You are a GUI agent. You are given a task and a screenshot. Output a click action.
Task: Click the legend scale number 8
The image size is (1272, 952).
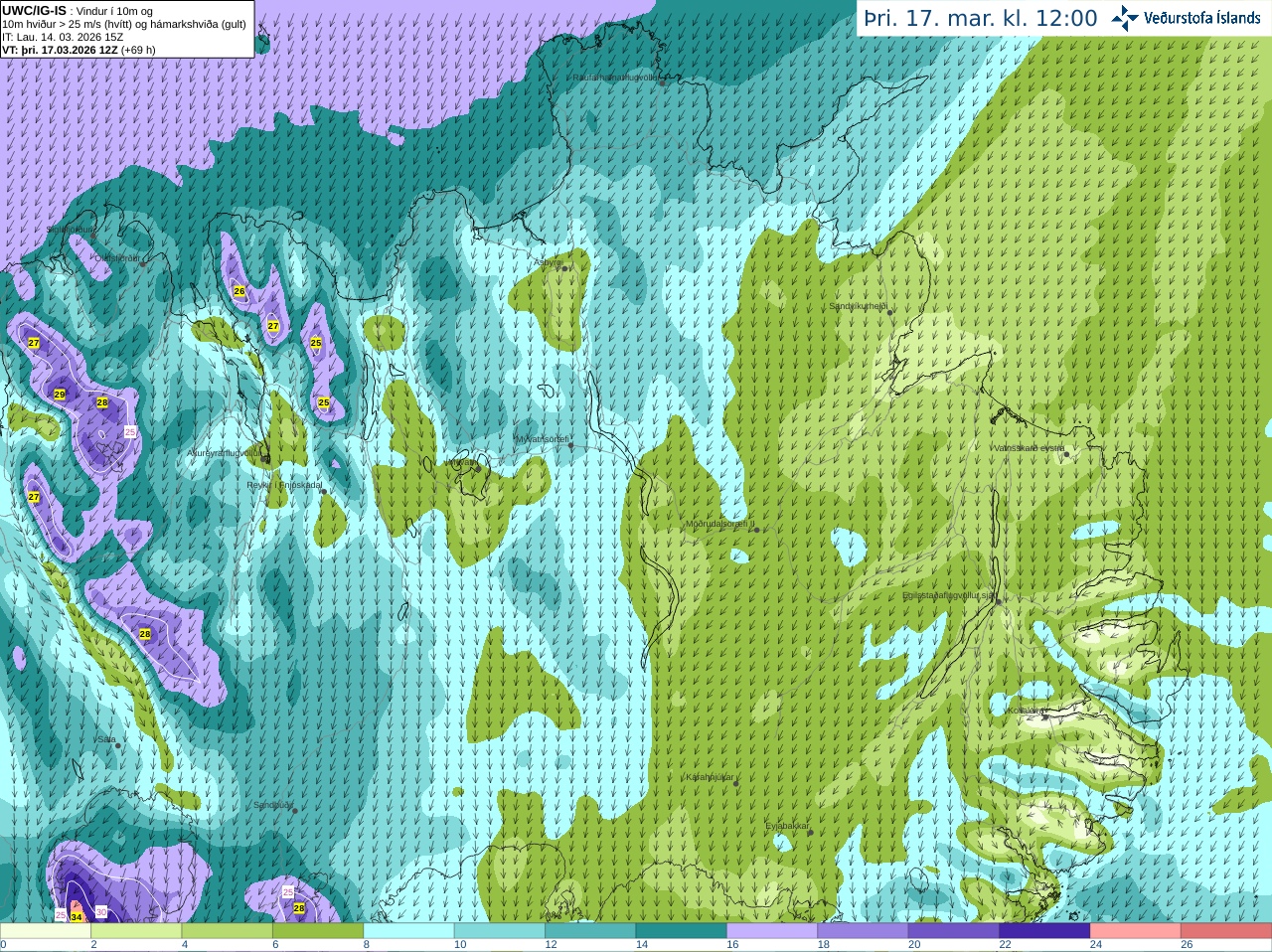pyautogui.click(x=367, y=945)
